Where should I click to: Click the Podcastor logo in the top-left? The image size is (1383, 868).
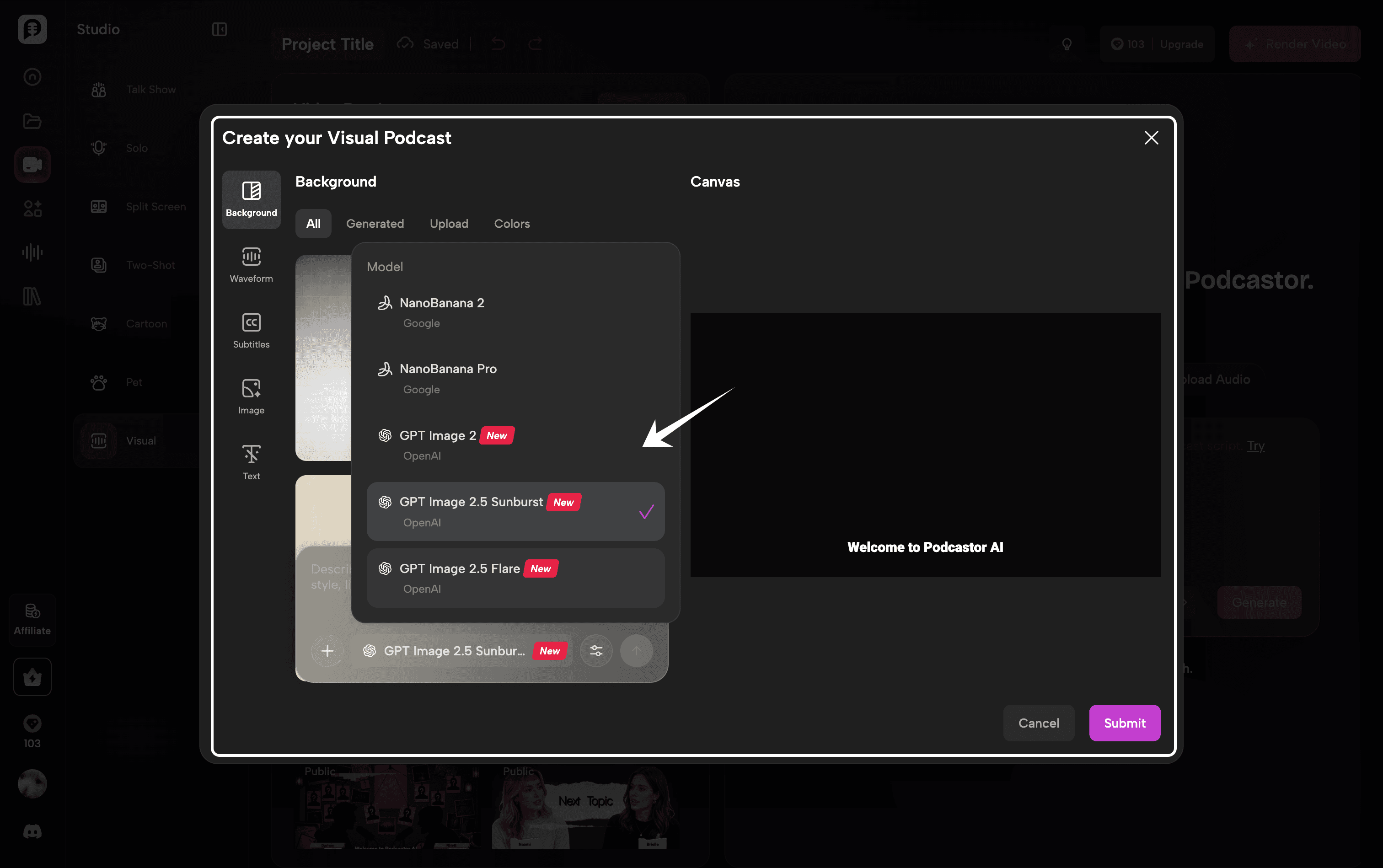(32, 29)
